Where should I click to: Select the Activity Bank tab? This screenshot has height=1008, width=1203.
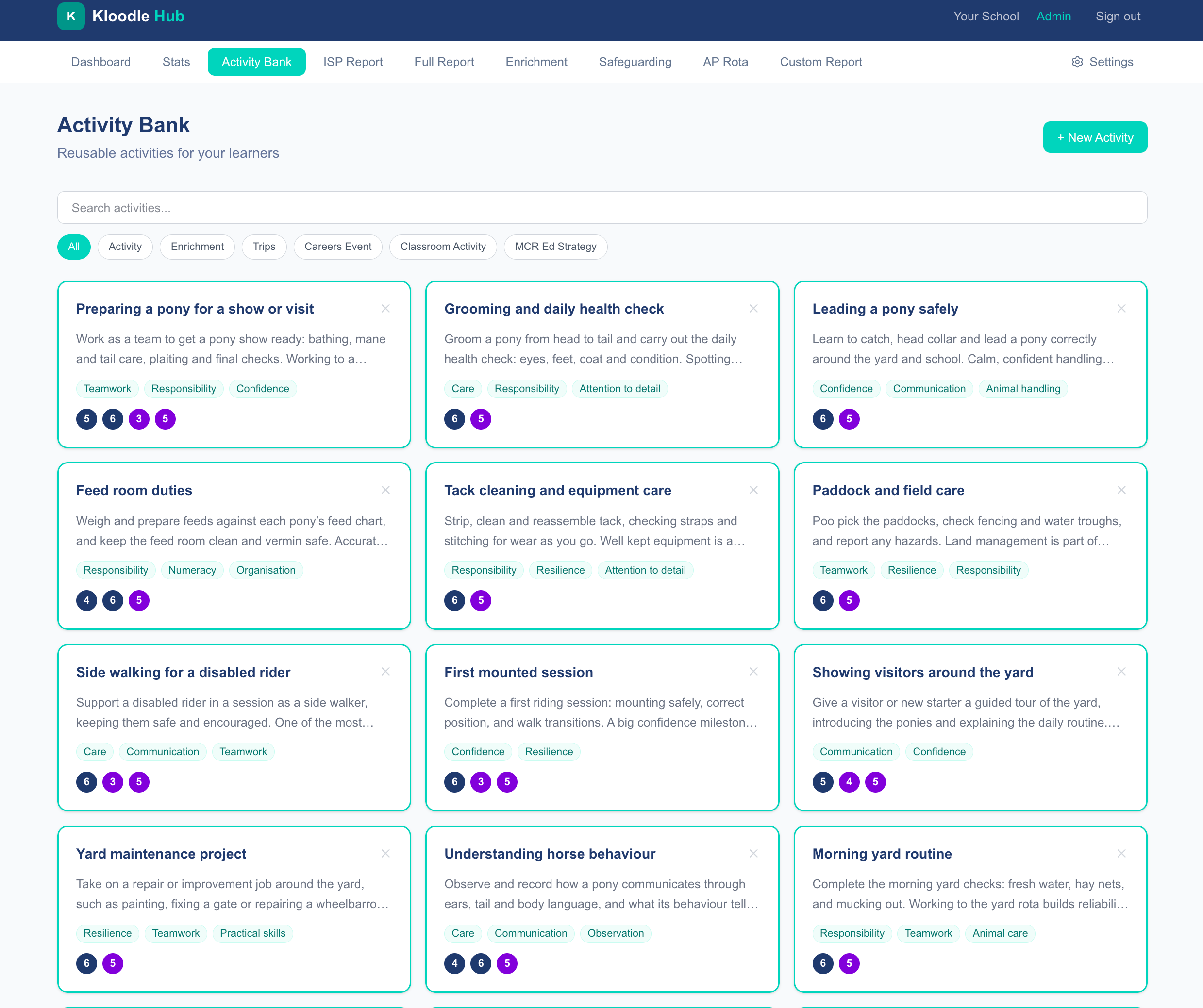[257, 62]
